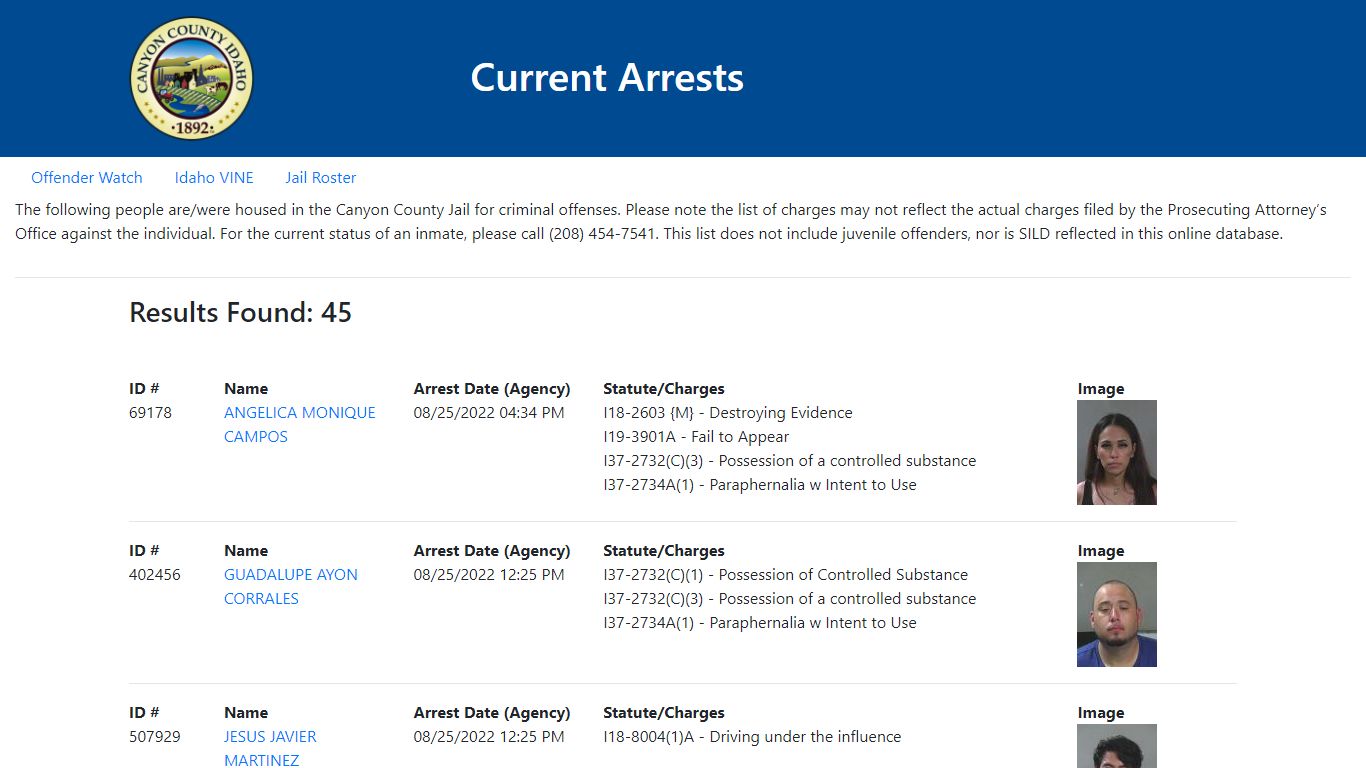This screenshot has width=1366, height=768.
Task: Select I37-2732(C)(1) Possession of Controlled Substance charge
Action: (786, 575)
